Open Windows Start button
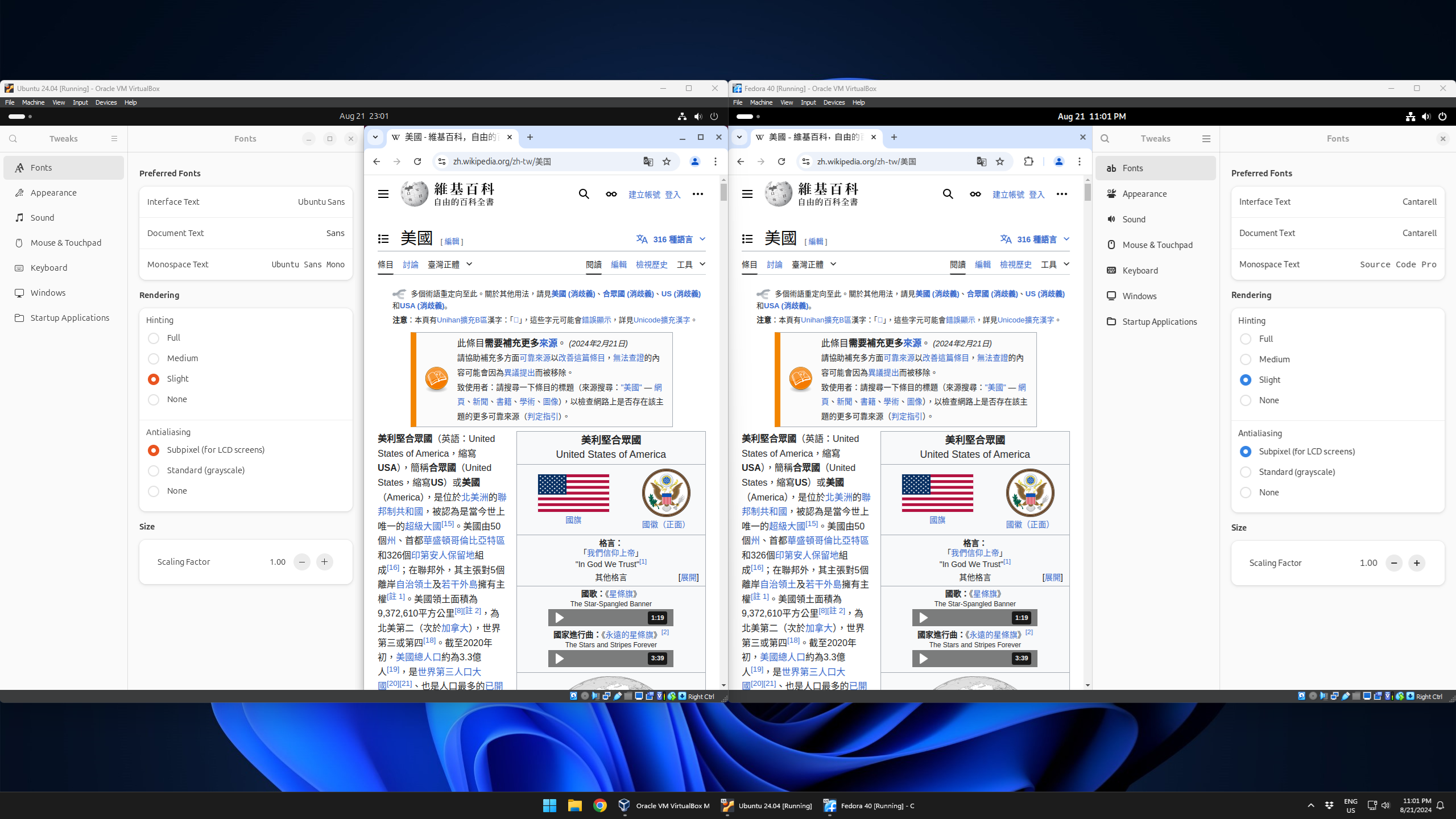The height and width of the screenshot is (819, 1456). 549,805
